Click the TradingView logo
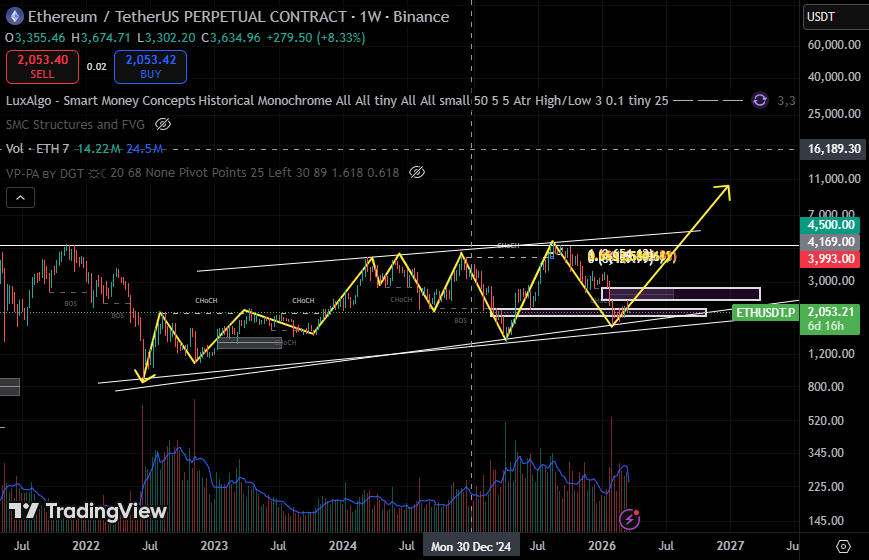The height and width of the screenshot is (560, 869). (87, 511)
